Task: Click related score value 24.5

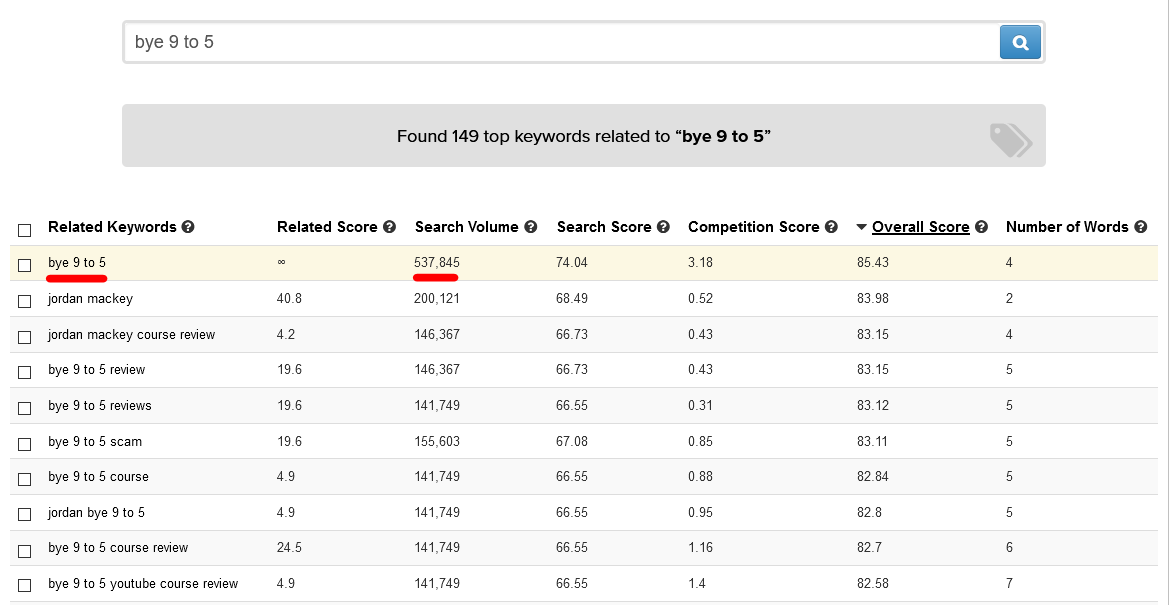Action: point(289,547)
